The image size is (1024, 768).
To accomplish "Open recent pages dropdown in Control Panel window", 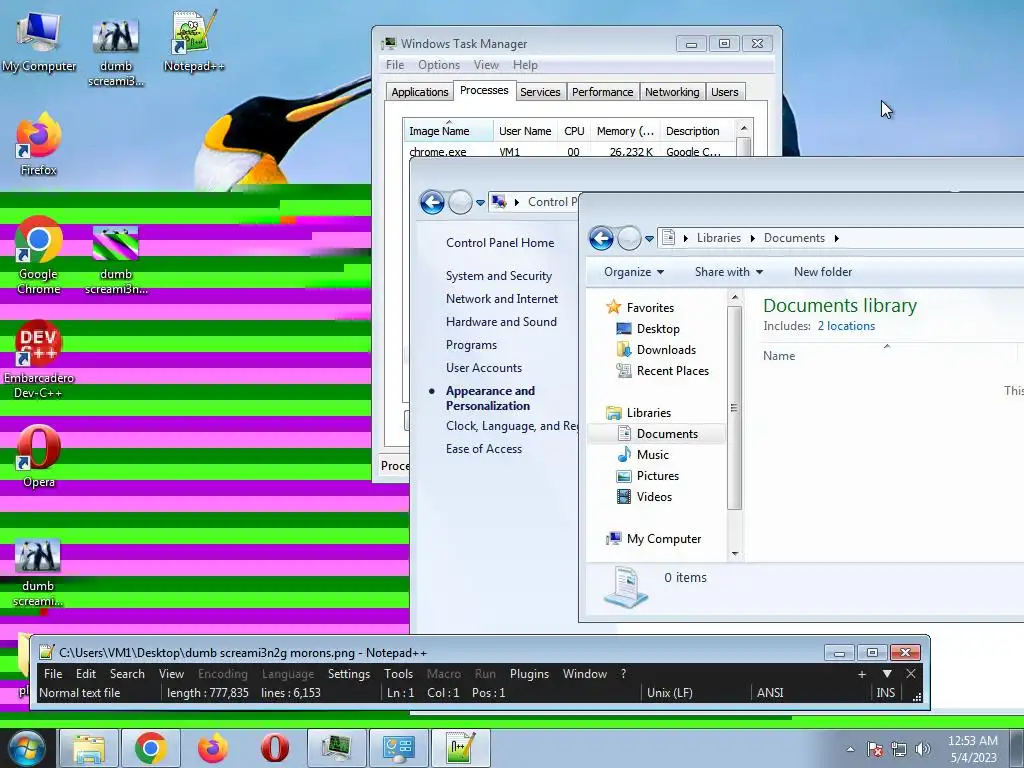I will pyautogui.click(x=480, y=203).
